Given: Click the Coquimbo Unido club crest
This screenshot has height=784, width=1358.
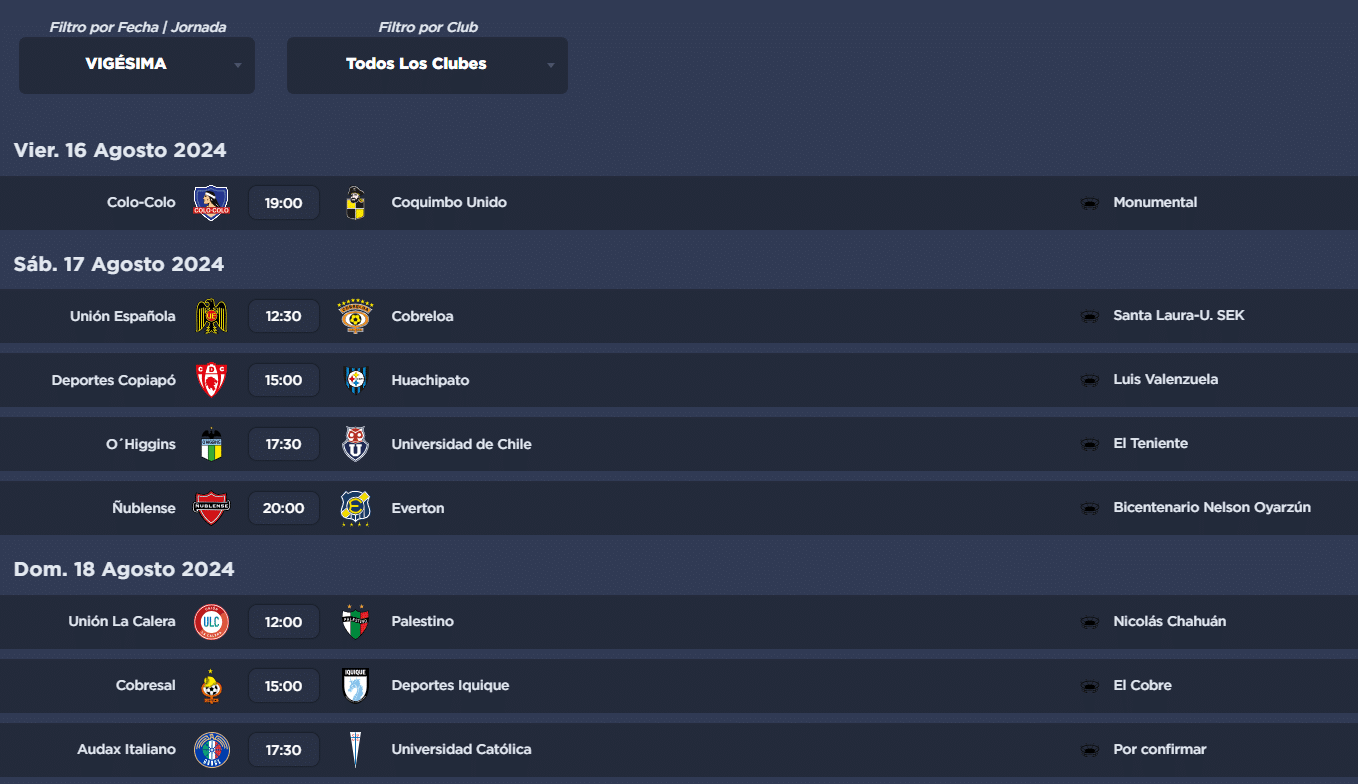Looking at the screenshot, I should pyautogui.click(x=355, y=203).
